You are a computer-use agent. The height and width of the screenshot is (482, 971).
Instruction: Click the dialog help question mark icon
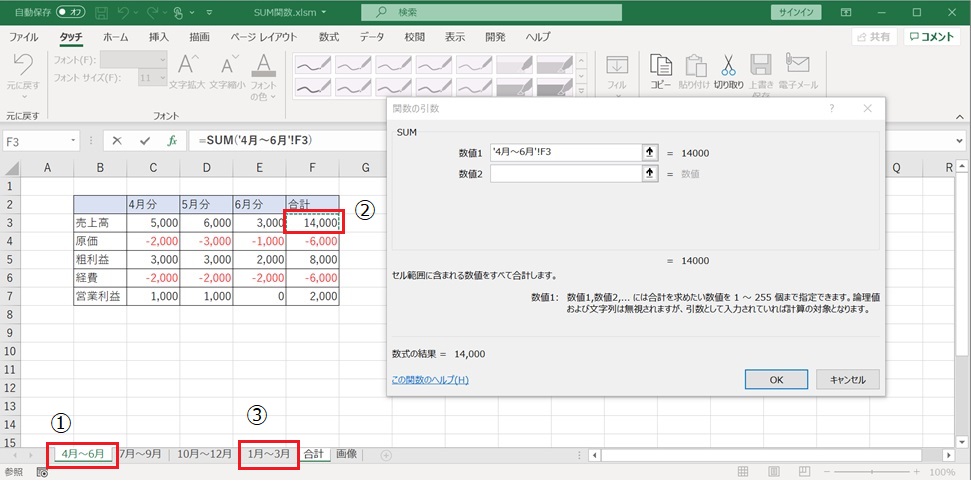pyautogui.click(x=832, y=108)
